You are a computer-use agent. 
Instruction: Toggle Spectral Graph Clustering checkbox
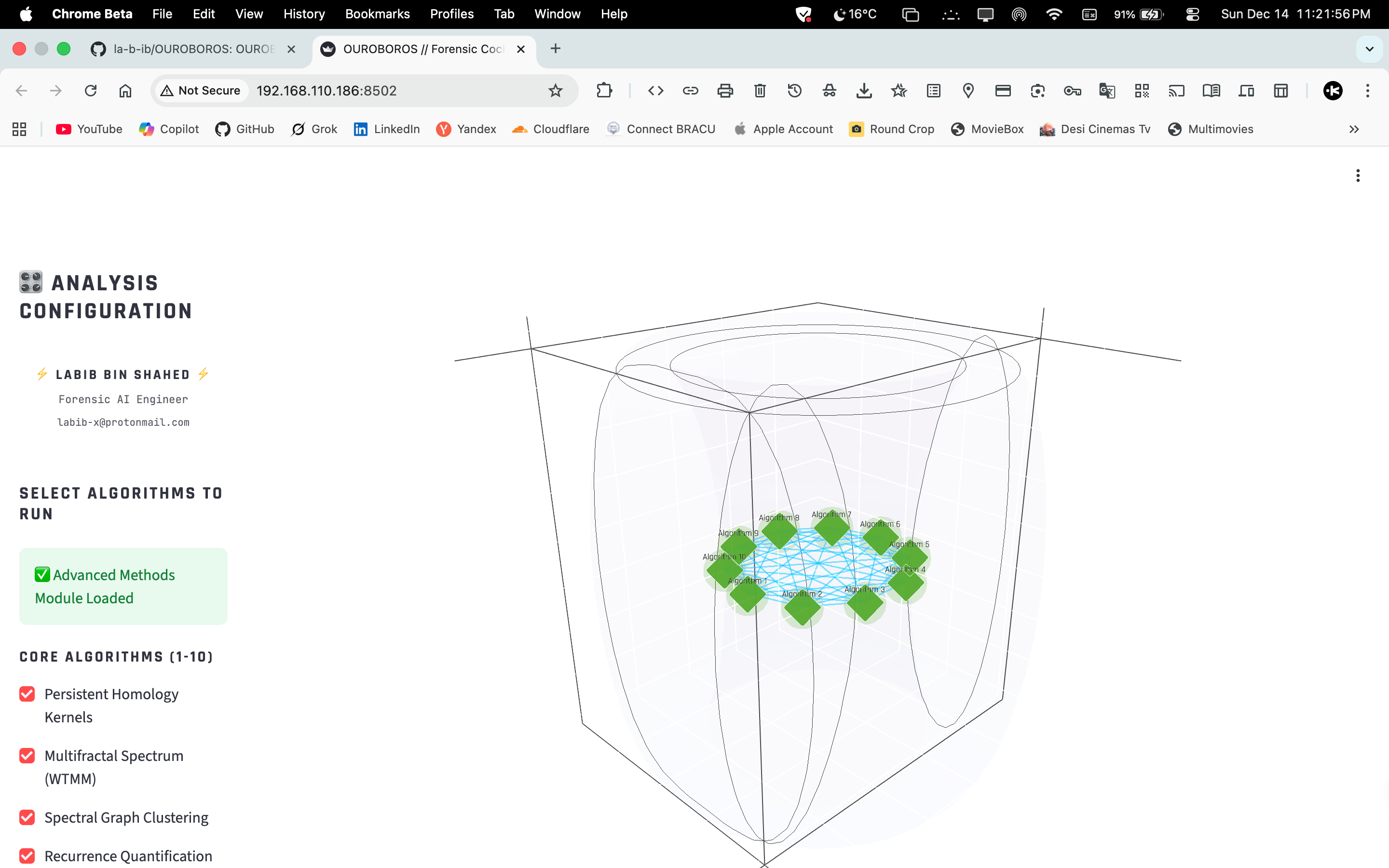click(27, 817)
